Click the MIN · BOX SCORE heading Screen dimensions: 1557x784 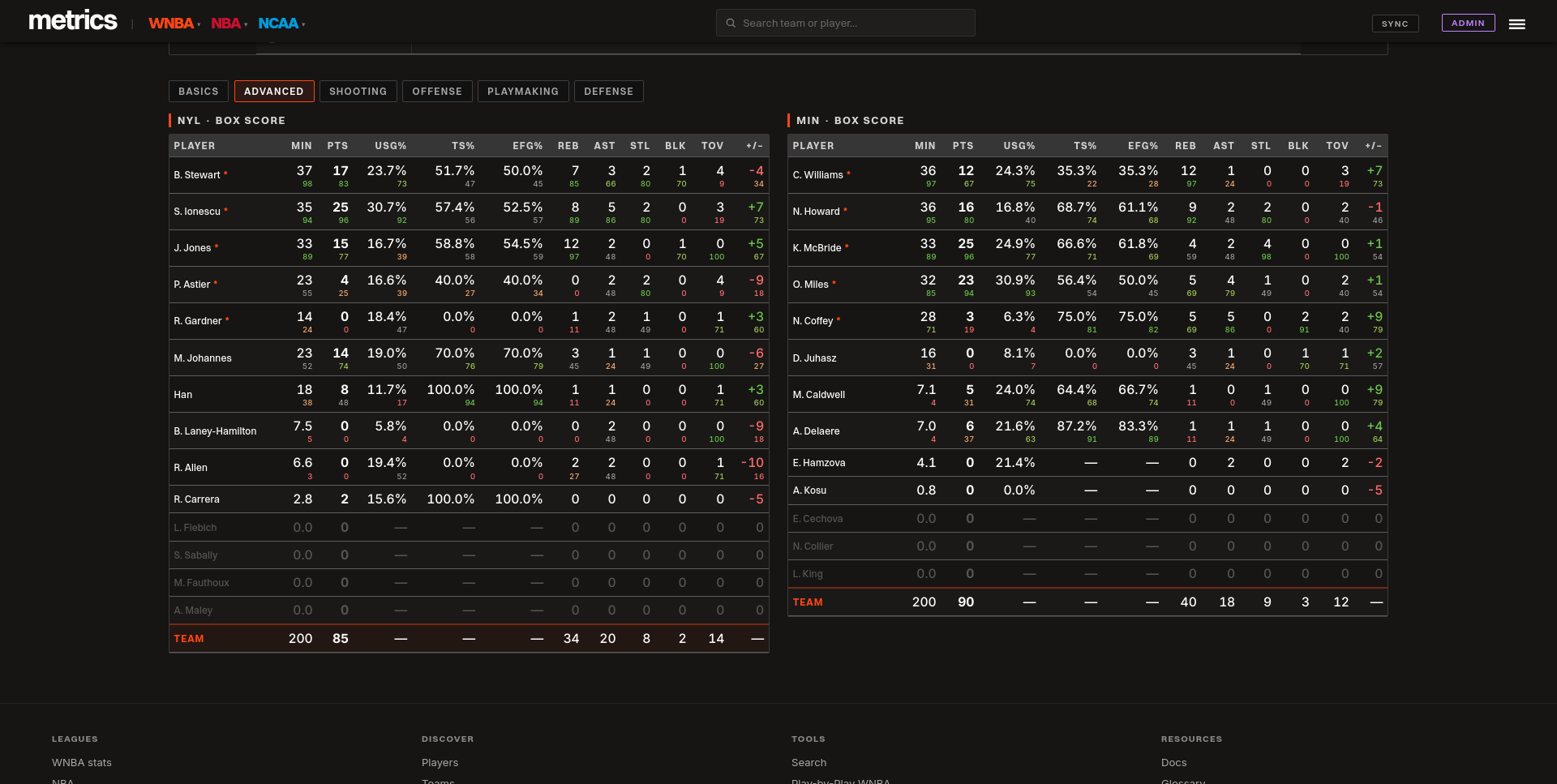click(x=850, y=121)
